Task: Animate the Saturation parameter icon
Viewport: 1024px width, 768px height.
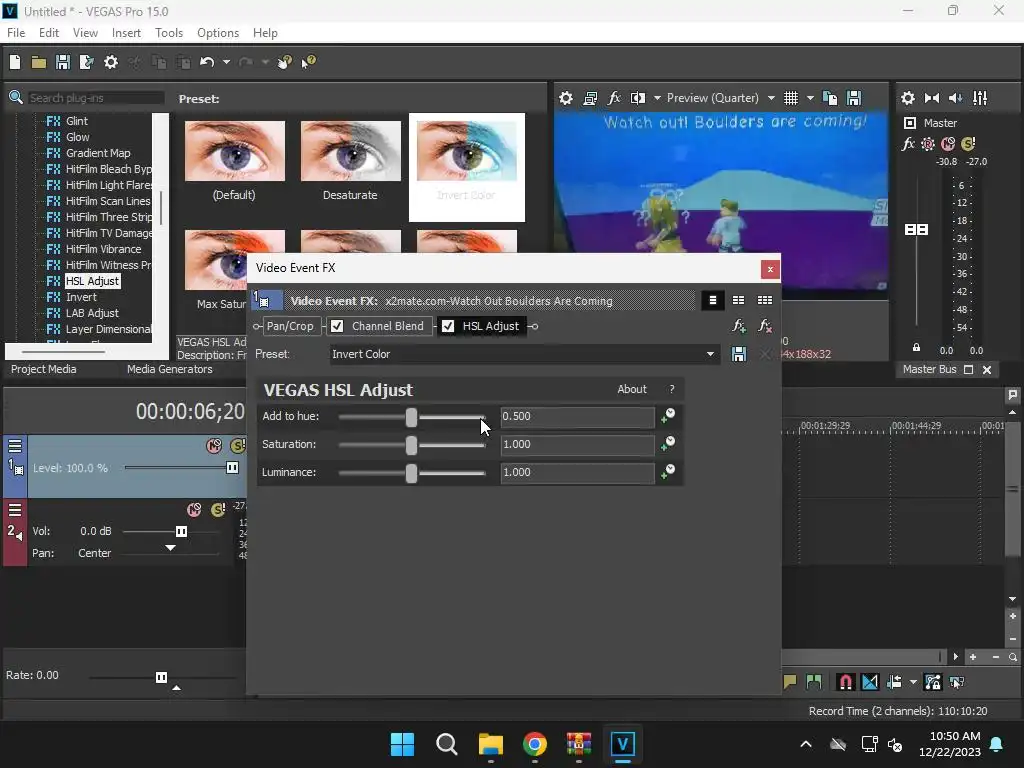Action: point(668,444)
